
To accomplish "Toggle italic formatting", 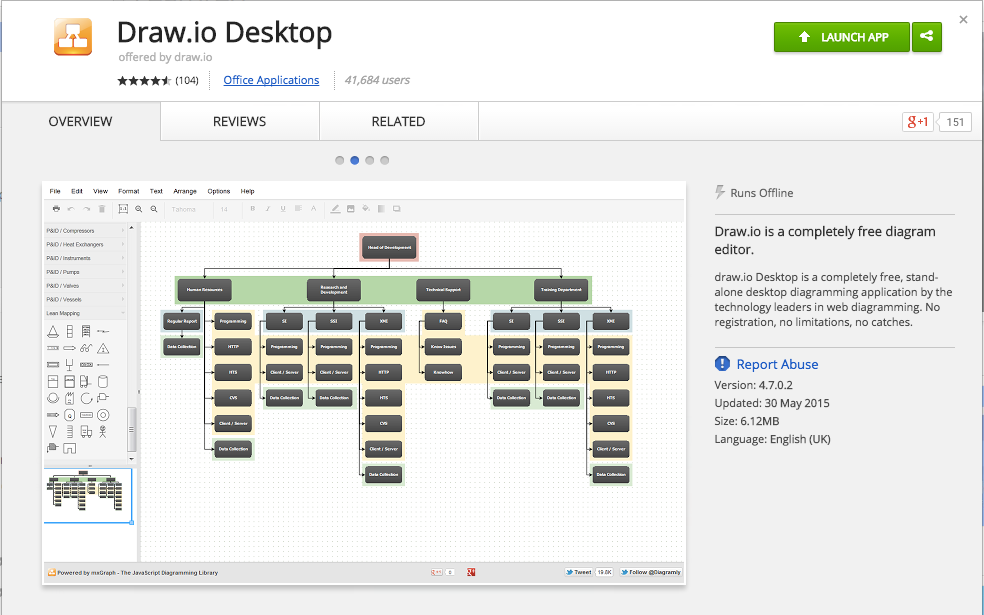I will (x=268, y=208).
